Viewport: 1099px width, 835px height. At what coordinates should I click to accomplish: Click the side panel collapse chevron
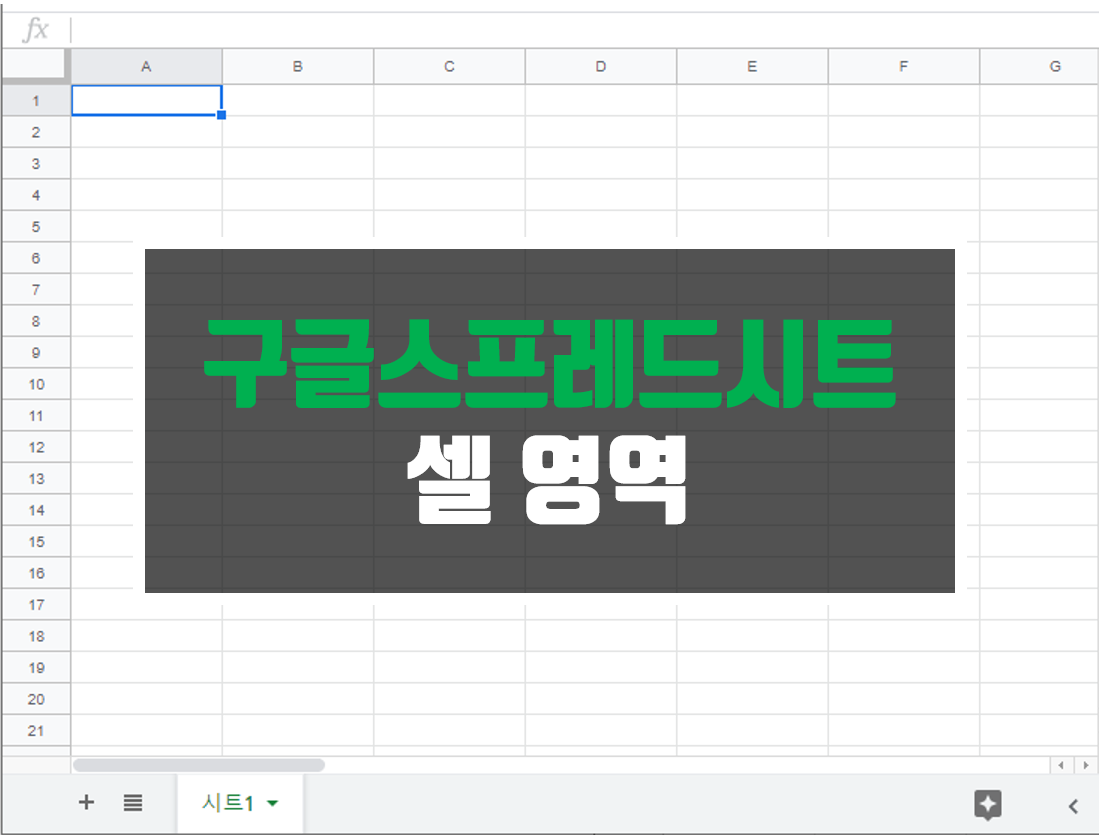1073,806
